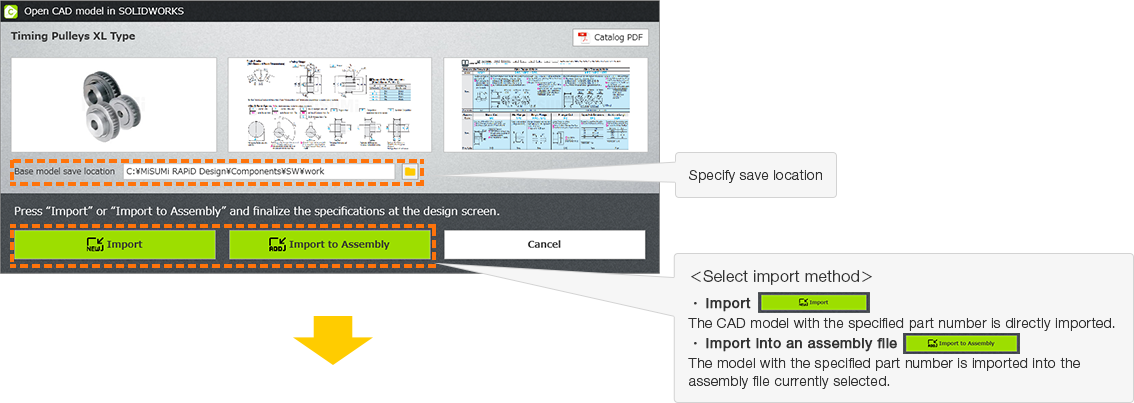Select the timing pulley product photo thumbnail
This screenshot has height=403, width=1134.
click(x=114, y=103)
